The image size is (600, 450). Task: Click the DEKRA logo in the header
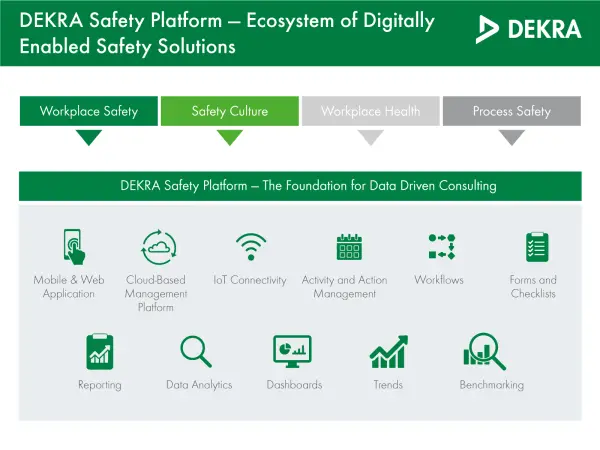[x=528, y=29]
